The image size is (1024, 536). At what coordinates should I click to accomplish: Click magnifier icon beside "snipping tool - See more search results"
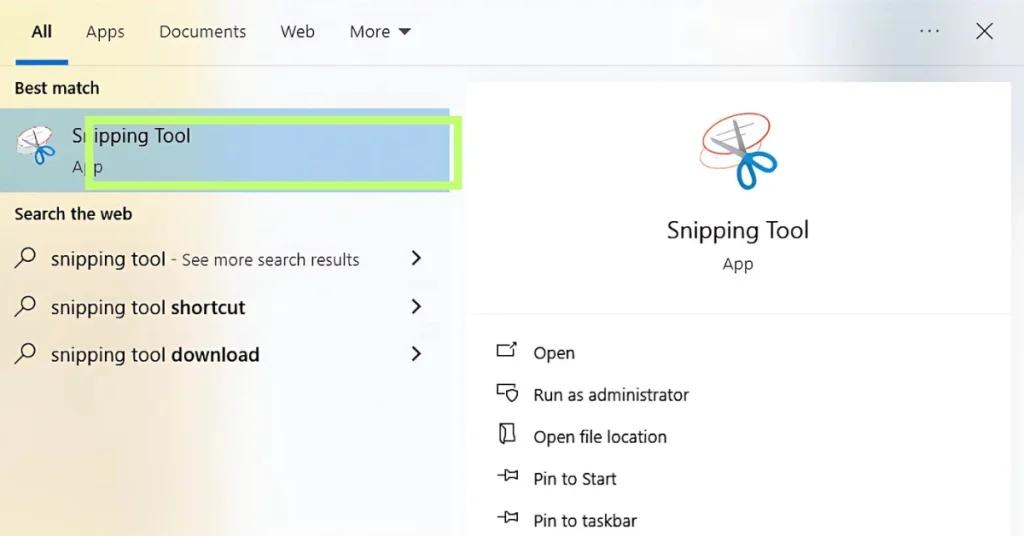tap(25, 258)
